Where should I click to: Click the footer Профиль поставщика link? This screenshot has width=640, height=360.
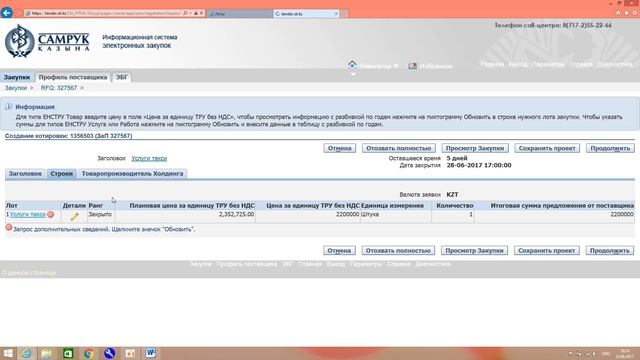coord(247,264)
